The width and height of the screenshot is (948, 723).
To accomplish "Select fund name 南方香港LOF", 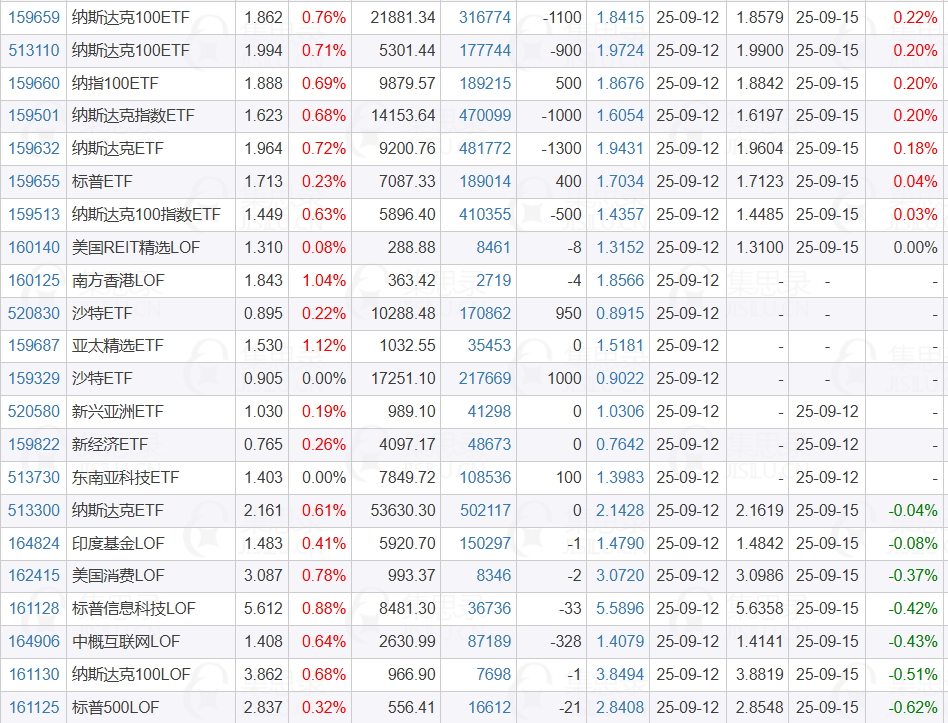I will (x=118, y=280).
